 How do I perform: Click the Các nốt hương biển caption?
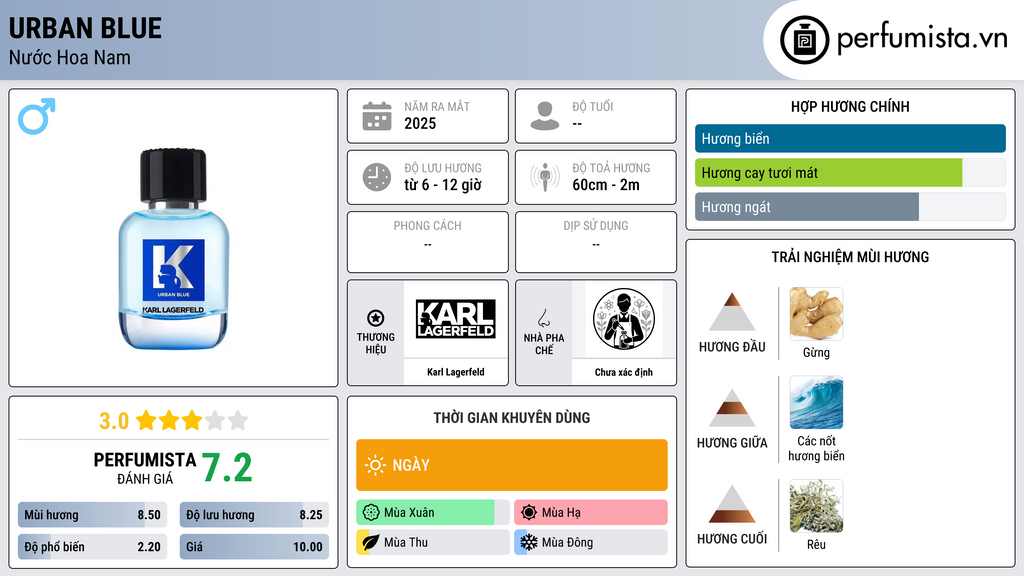[816, 449]
